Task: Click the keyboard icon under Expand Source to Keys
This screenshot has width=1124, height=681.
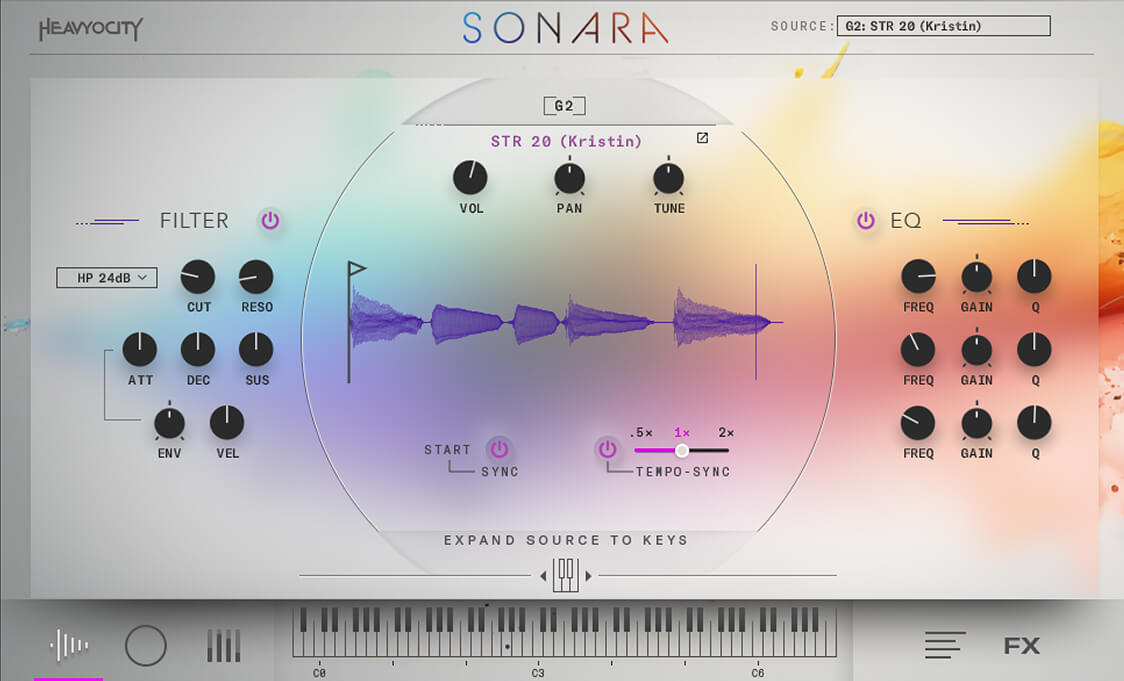Action: click(565, 575)
